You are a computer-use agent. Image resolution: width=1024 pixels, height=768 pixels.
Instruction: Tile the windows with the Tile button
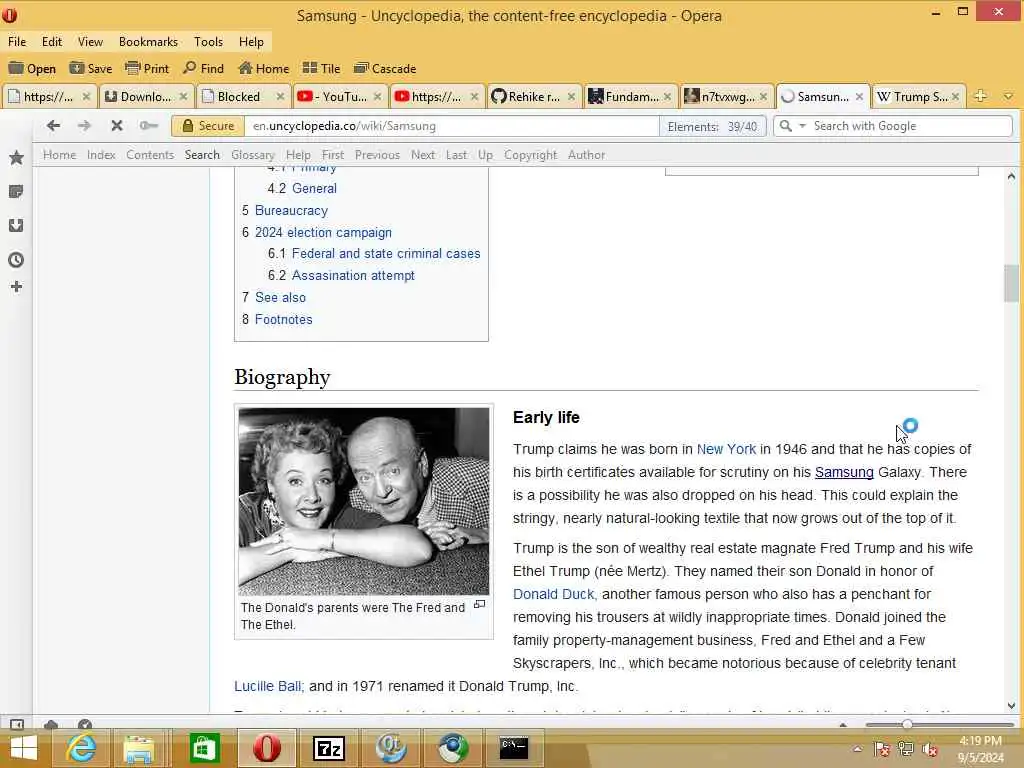[321, 69]
